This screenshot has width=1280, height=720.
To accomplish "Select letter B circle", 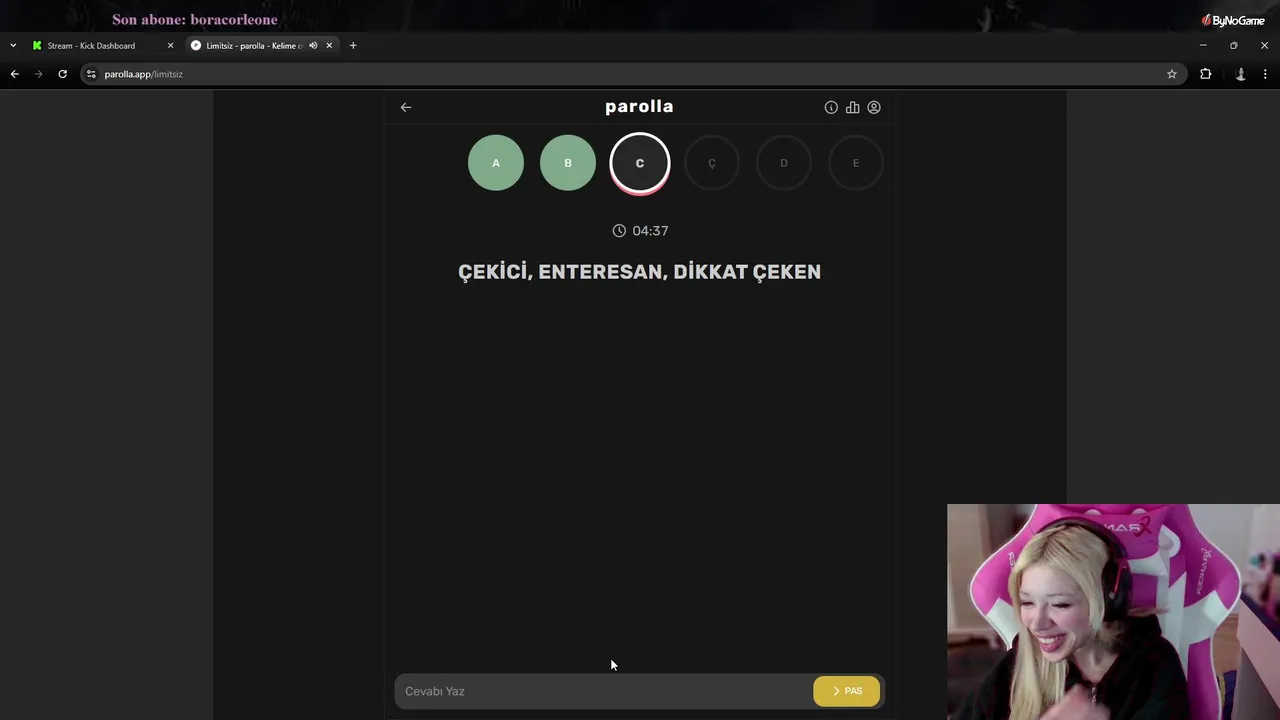I will (568, 163).
